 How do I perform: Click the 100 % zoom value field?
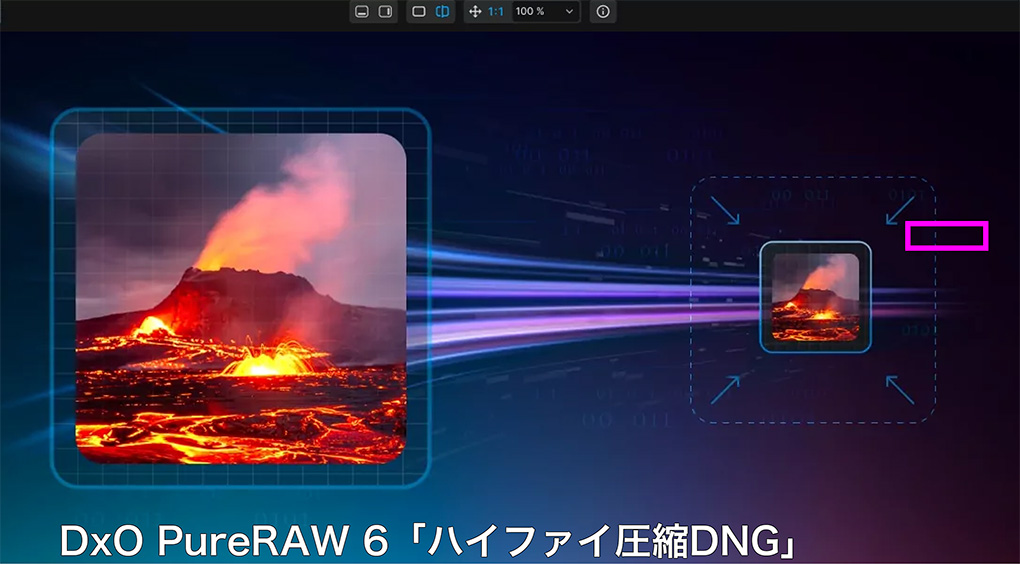pyautogui.click(x=531, y=12)
